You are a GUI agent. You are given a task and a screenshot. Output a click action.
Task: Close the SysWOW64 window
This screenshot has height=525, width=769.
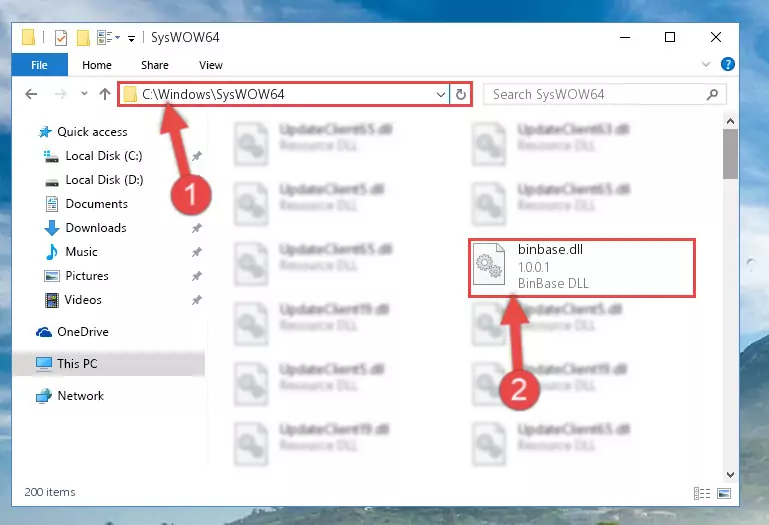(716, 37)
